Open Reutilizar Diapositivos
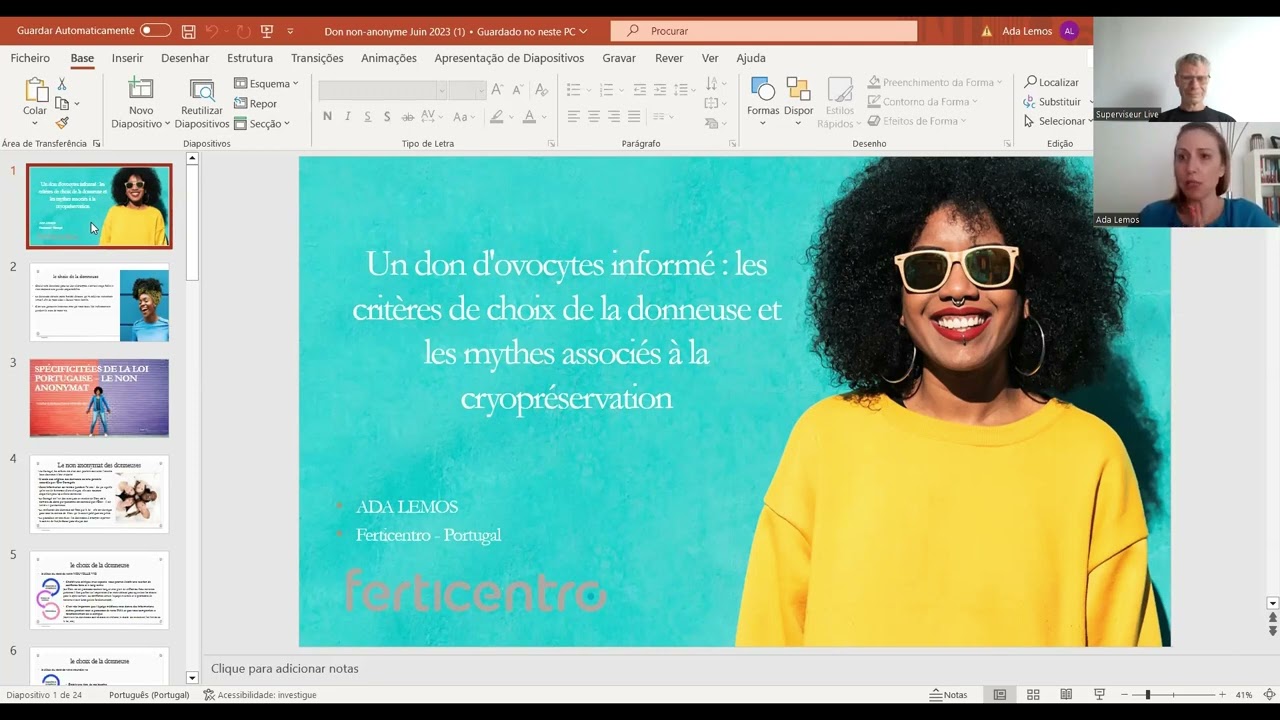The height and width of the screenshot is (720, 1280). point(202,103)
